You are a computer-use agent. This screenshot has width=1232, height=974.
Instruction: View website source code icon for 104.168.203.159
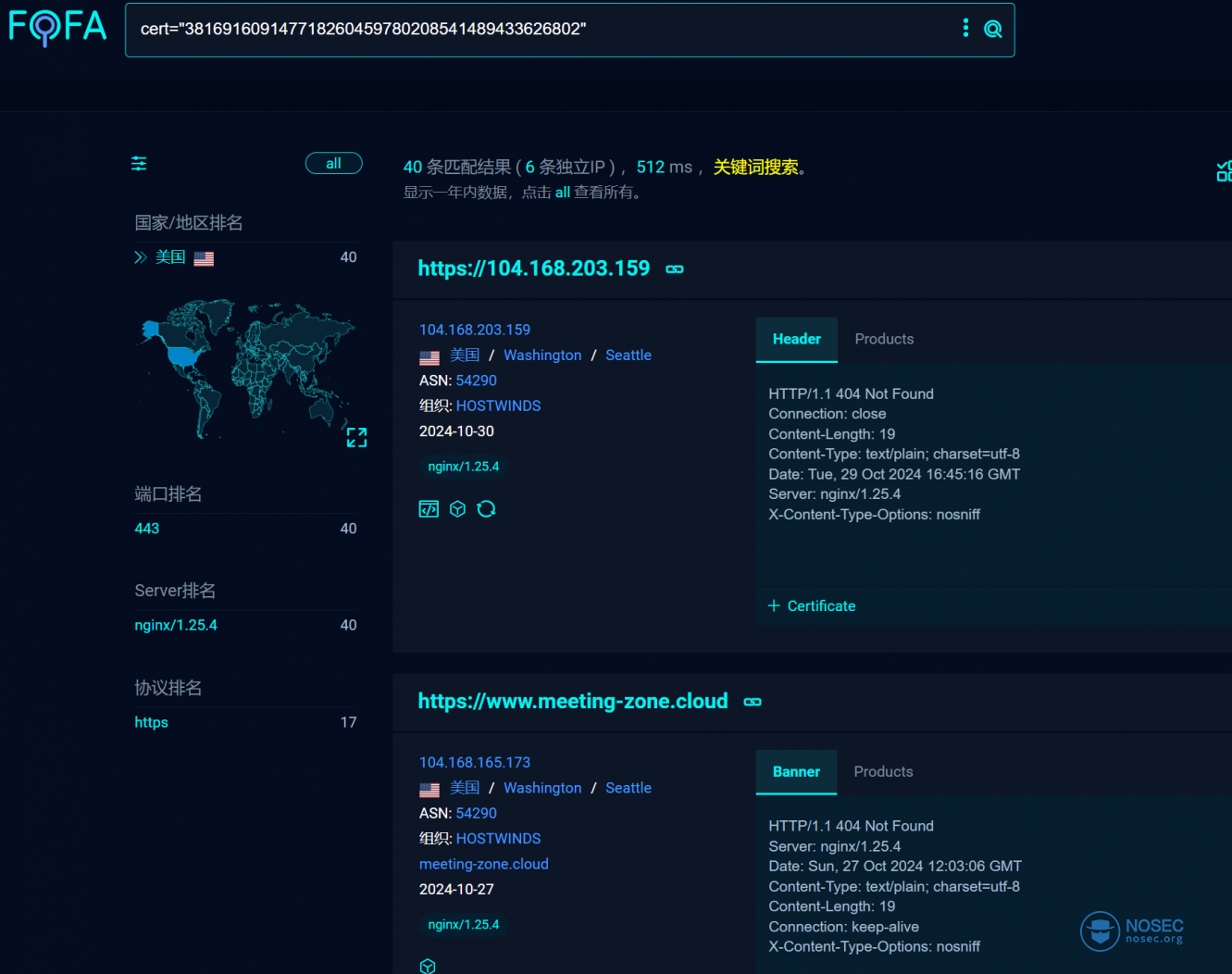click(429, 509)
